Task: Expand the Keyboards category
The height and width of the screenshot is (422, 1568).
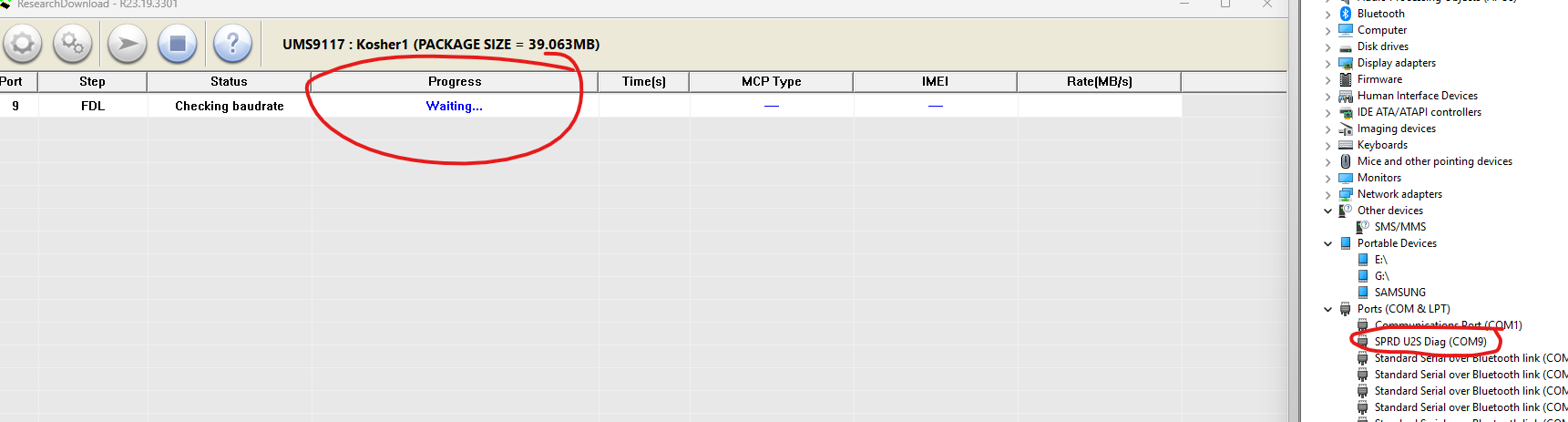Action: (1327, 145)
